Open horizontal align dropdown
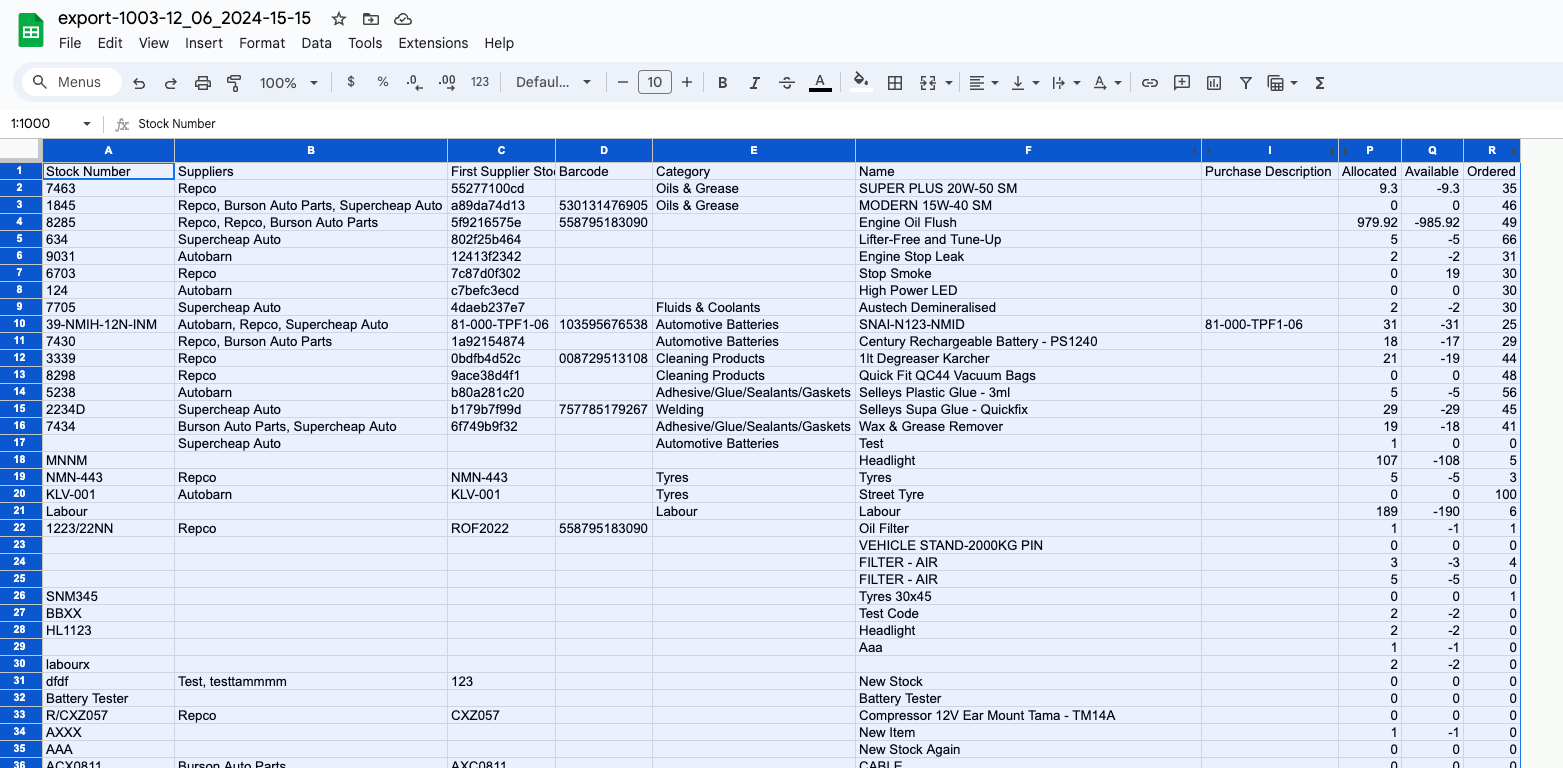The image size is (1563, 768). point(984,83)
